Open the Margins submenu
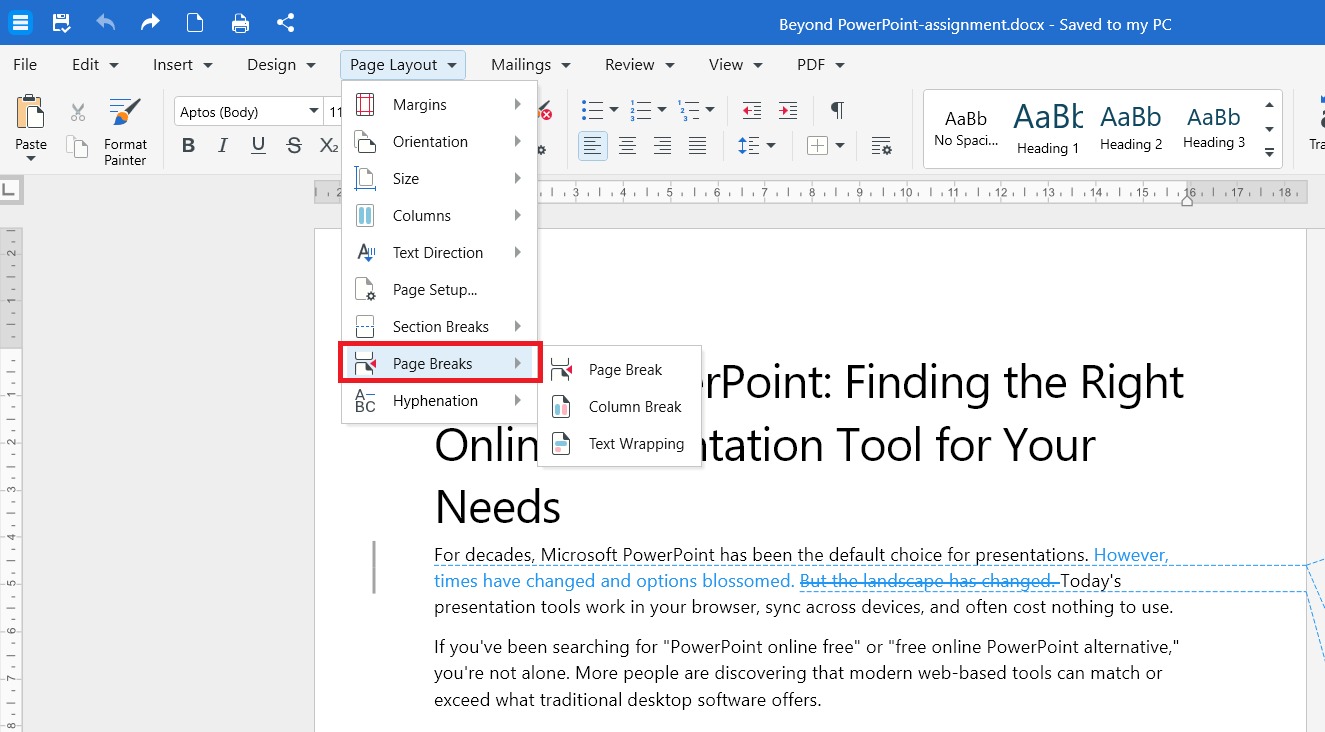This screenshot has height=732, width=1325. click(439, 105)
